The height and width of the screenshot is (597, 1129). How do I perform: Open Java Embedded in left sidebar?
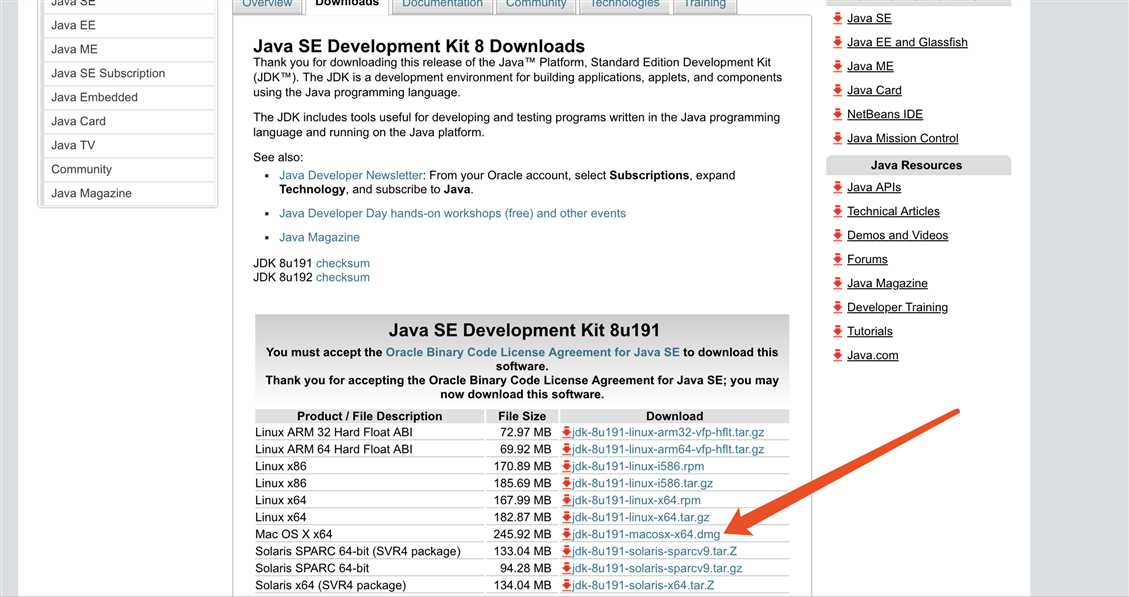pyautogui.click(x=94, y=97)
